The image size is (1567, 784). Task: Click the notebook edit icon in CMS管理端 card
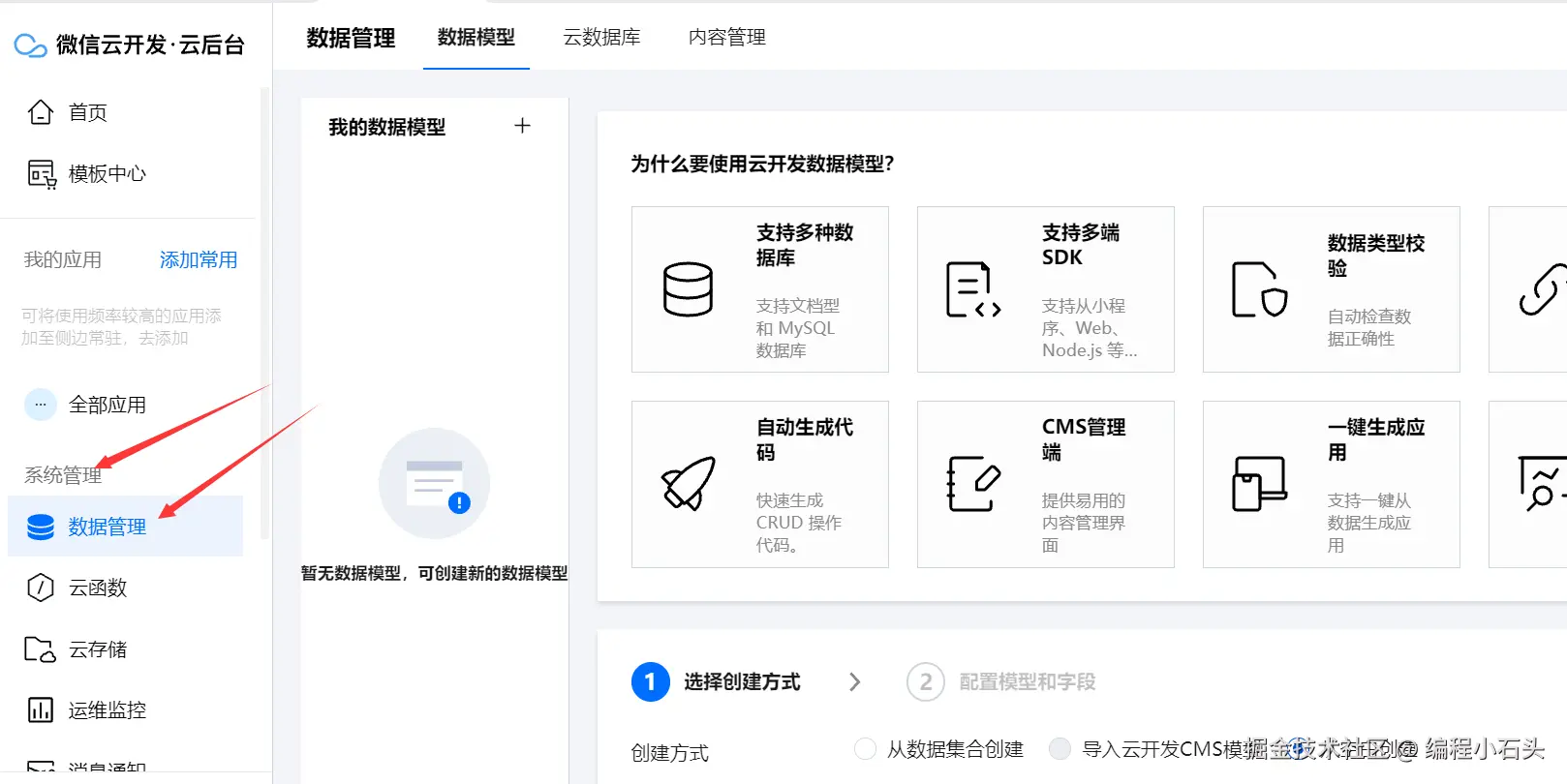point(972,484)
